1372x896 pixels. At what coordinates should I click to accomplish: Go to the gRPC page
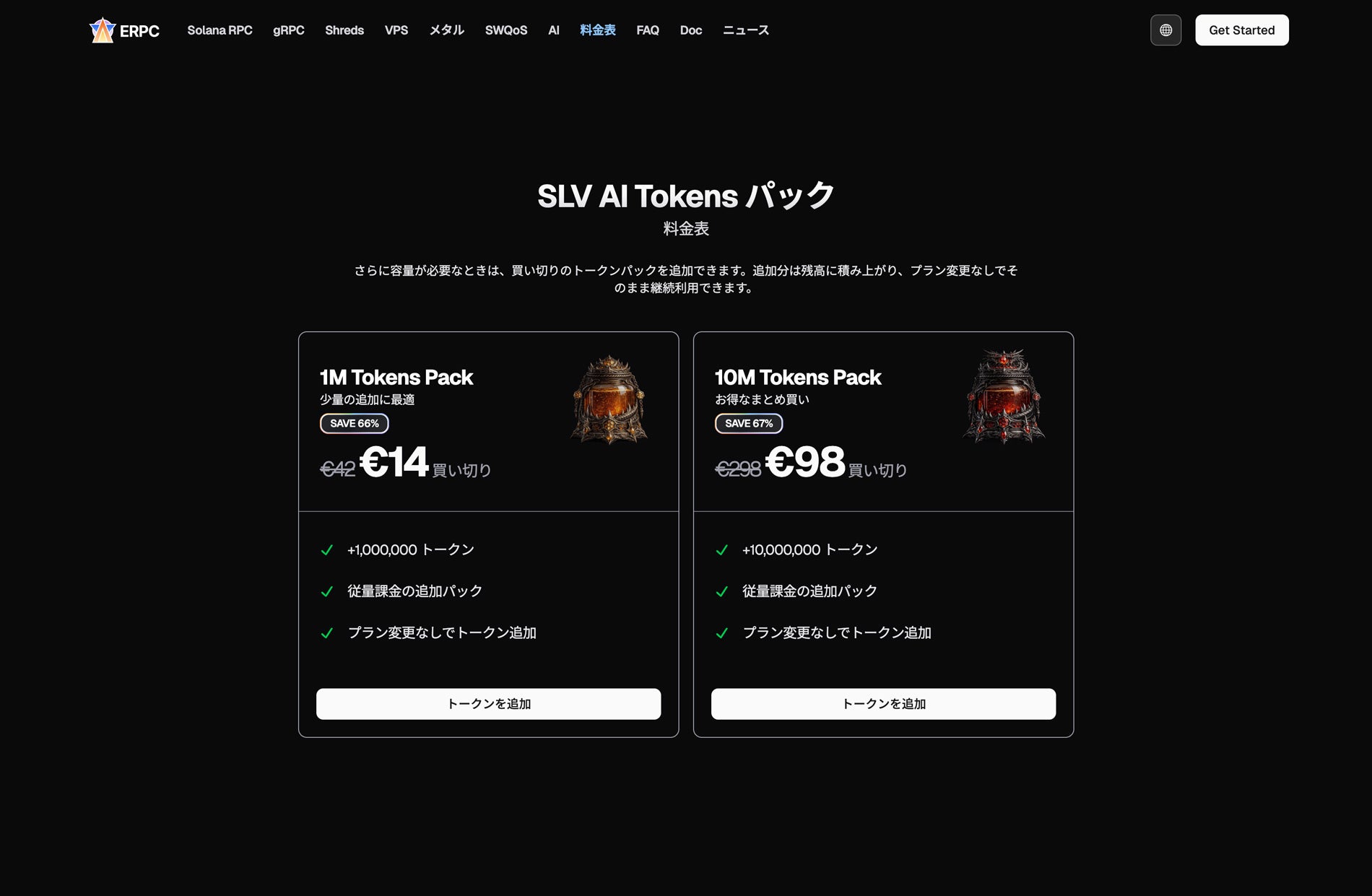tap(289, 30)
